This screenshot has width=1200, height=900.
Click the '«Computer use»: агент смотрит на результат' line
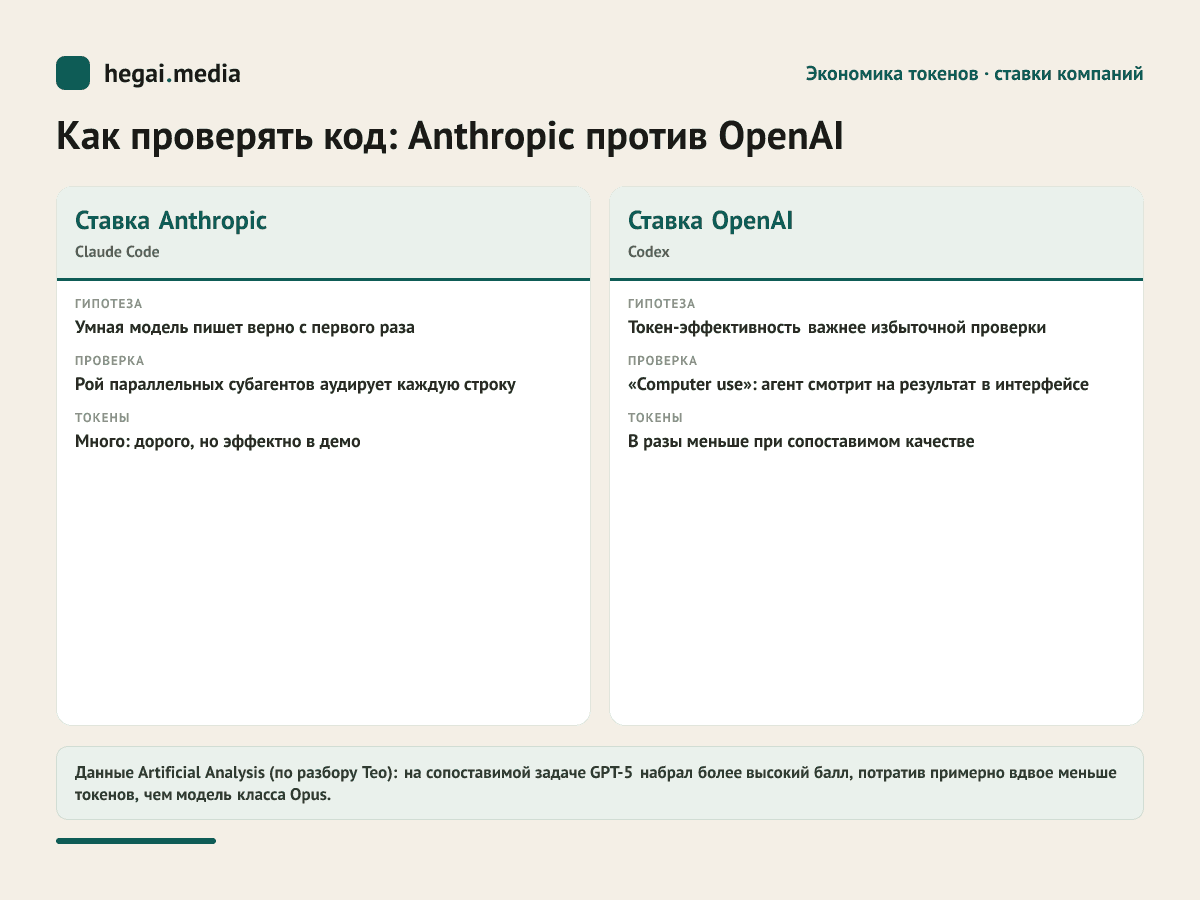pyautogui.click(x=858, y=384)
